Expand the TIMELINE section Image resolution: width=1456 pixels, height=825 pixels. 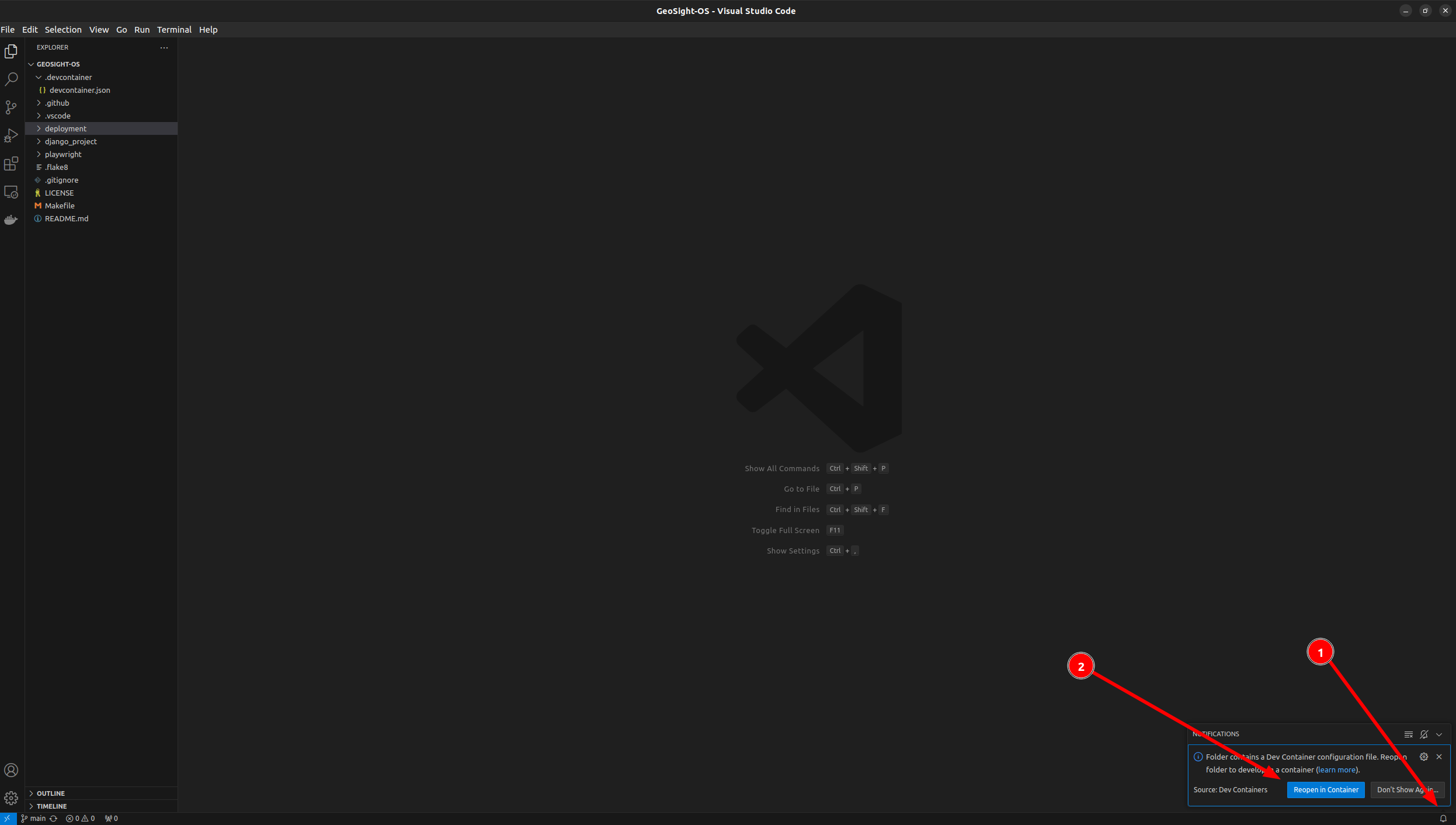point(101,806)
